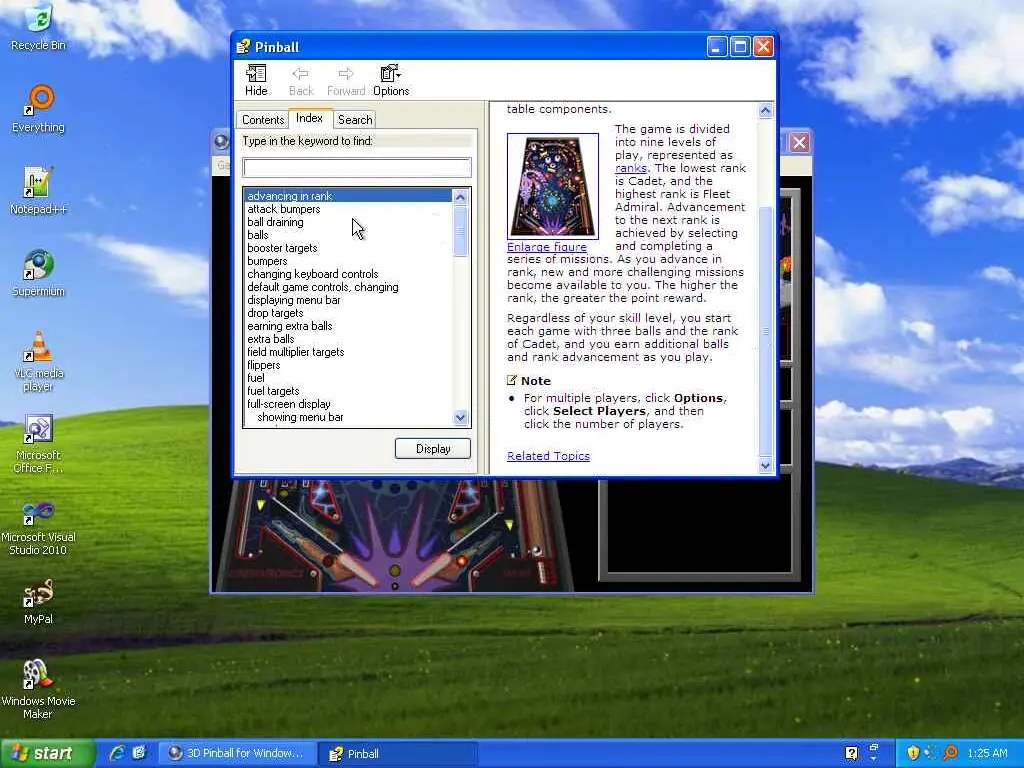Click the Microsoft Visual Studio 2010 icon

(x=39, y=526)
